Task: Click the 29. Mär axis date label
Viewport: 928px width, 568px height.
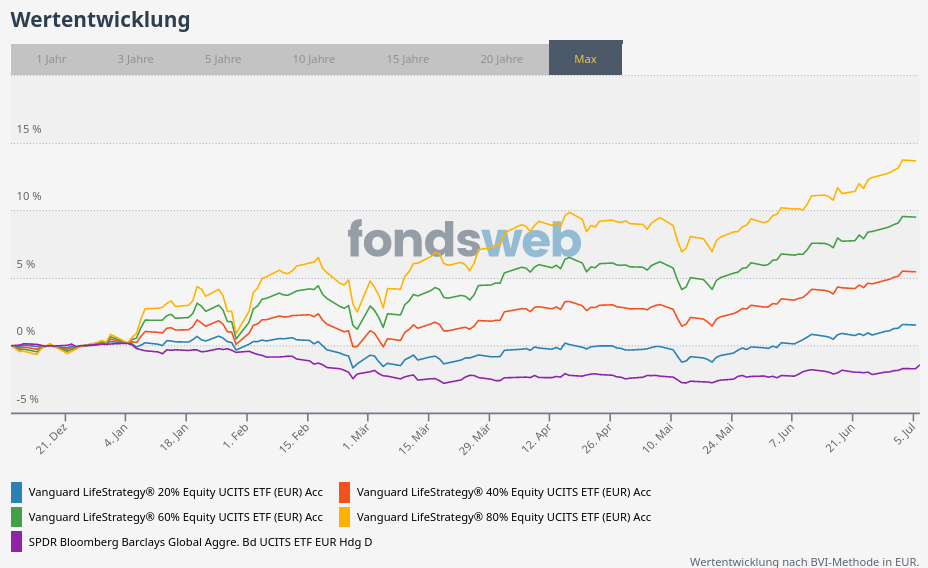Action: coord(475,439)
